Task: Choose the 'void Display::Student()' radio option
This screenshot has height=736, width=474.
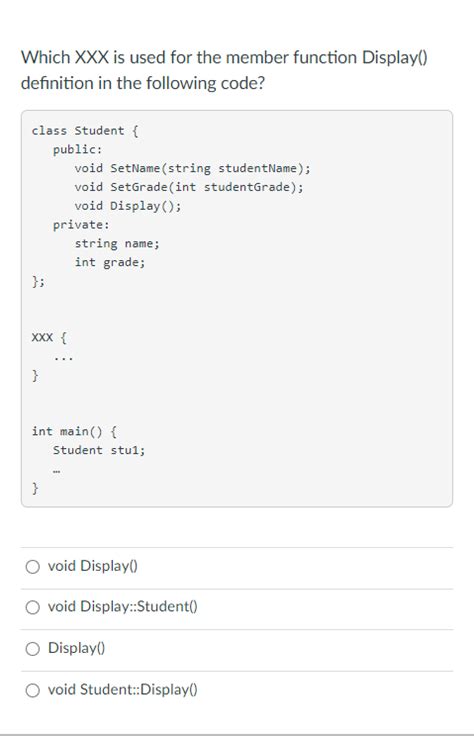Action: [32, 607]
